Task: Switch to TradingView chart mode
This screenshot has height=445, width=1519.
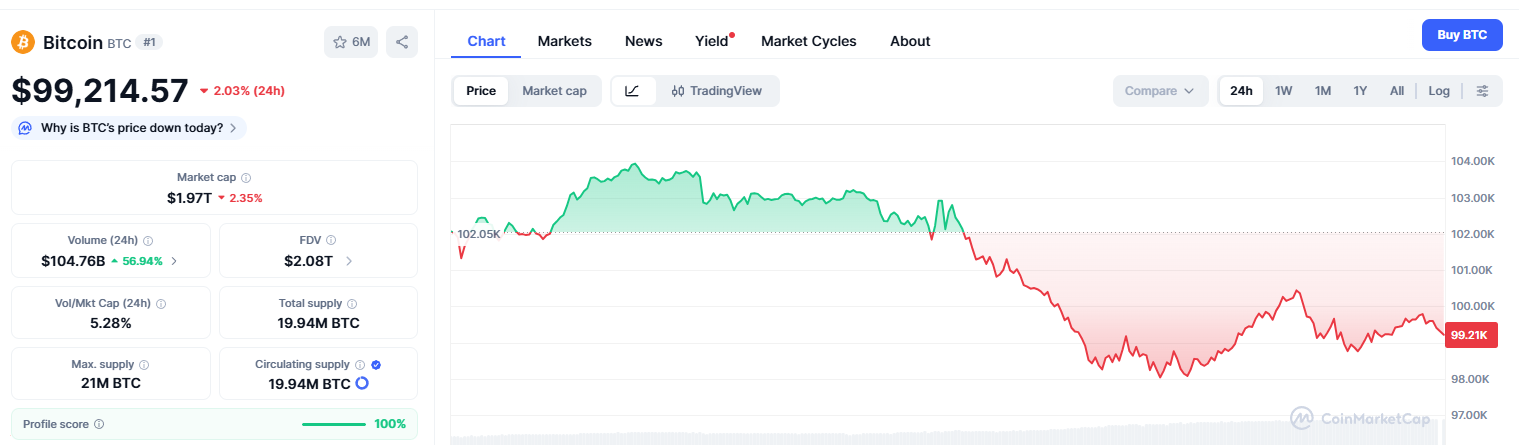Action: (x=717, y=91)
